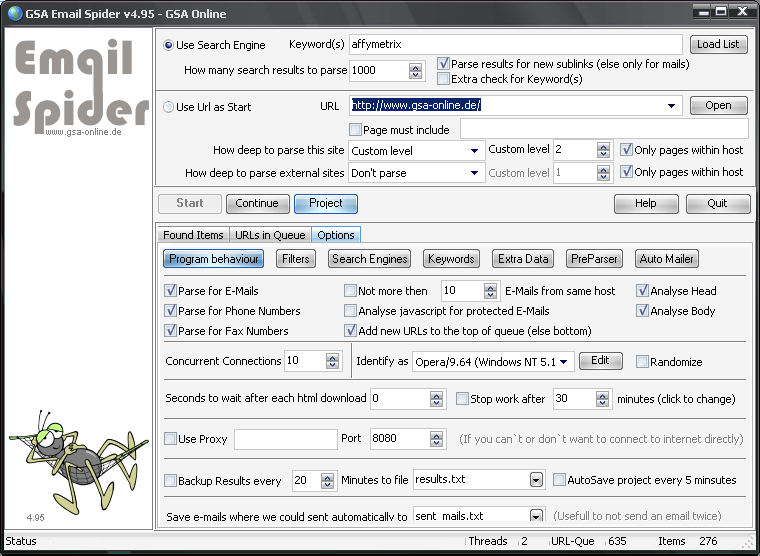Click the spider mascot in hammock

(78, 461)
